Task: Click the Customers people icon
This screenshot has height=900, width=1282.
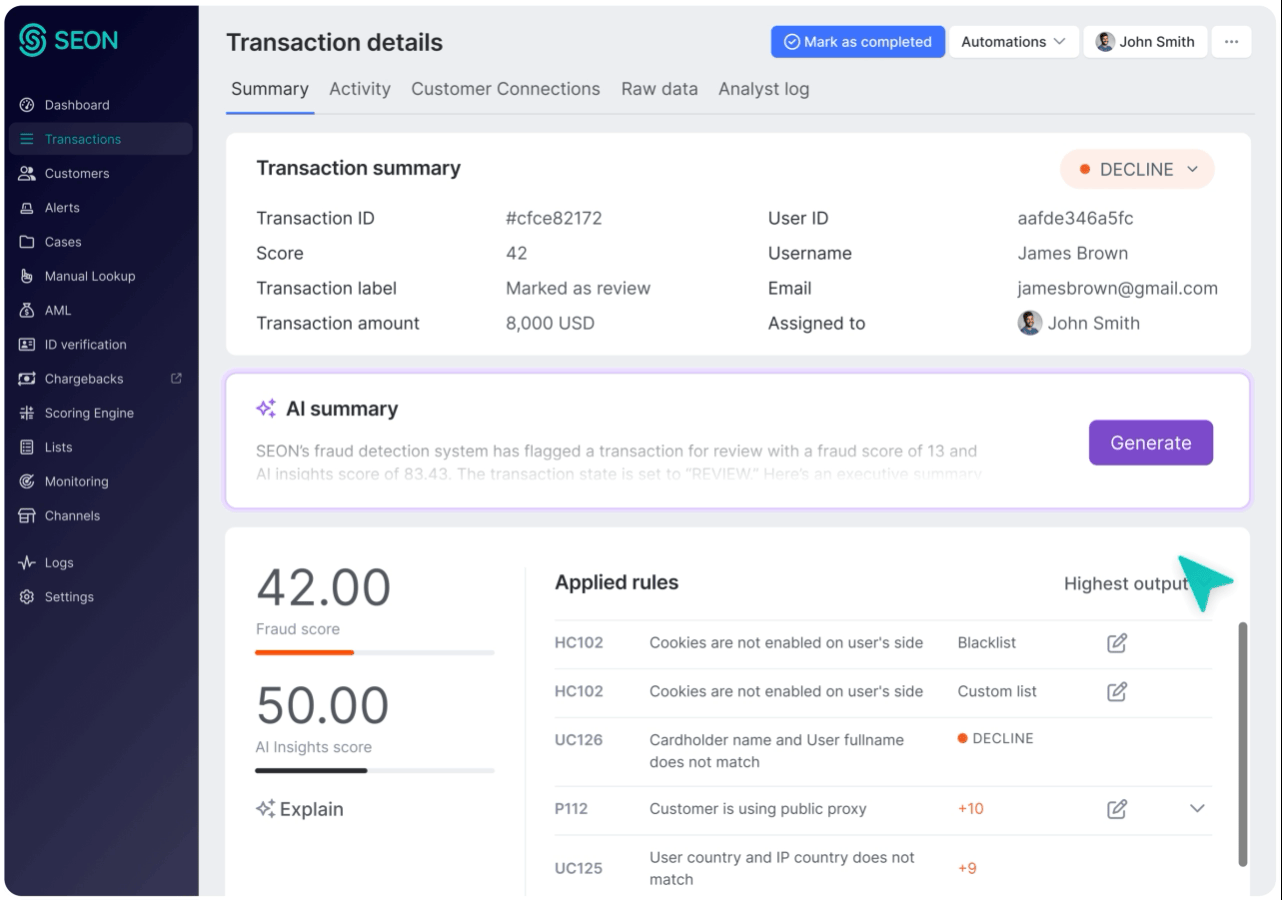Action: pos(27,173)
